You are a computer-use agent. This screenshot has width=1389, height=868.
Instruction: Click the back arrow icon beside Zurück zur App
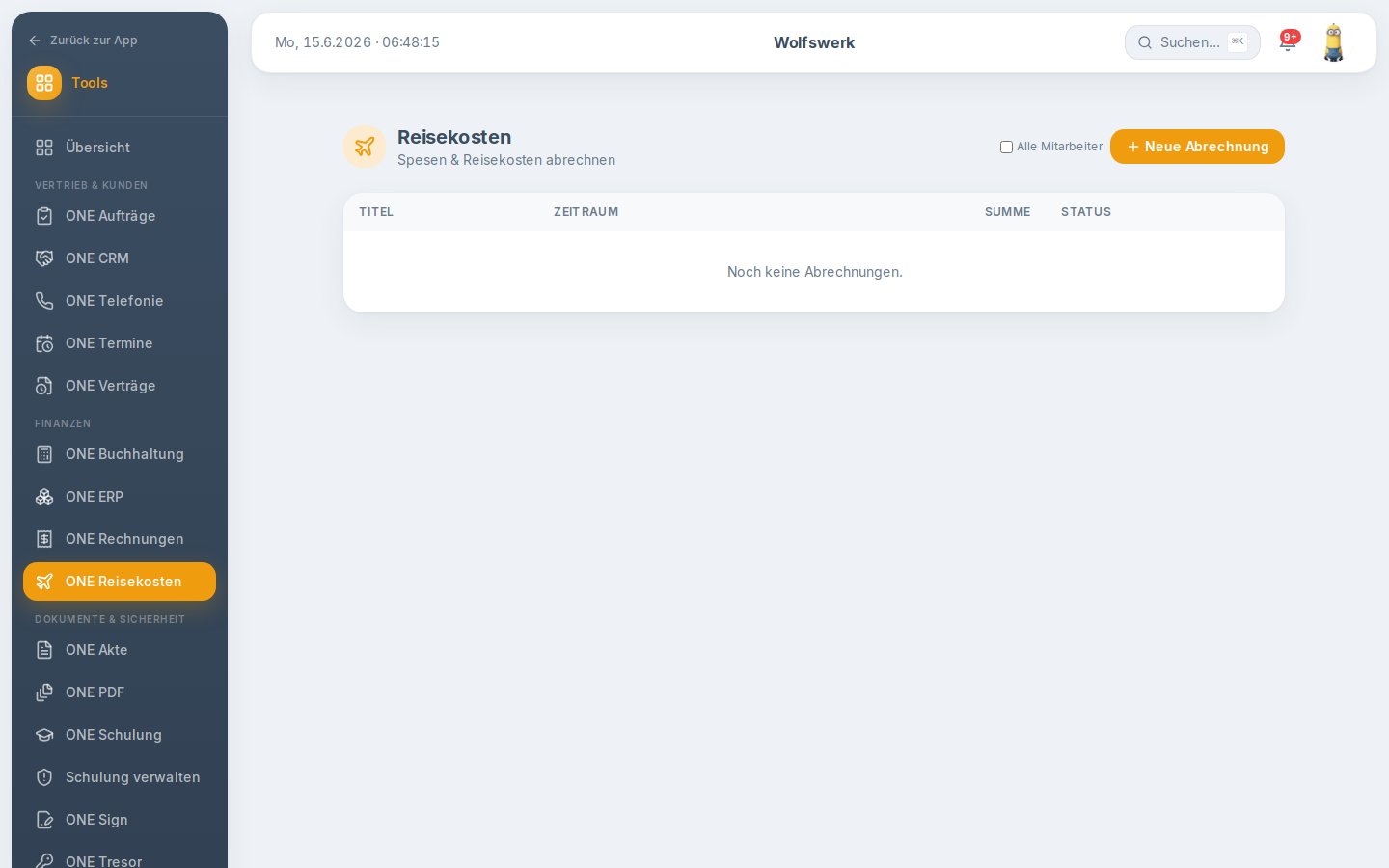35,41
